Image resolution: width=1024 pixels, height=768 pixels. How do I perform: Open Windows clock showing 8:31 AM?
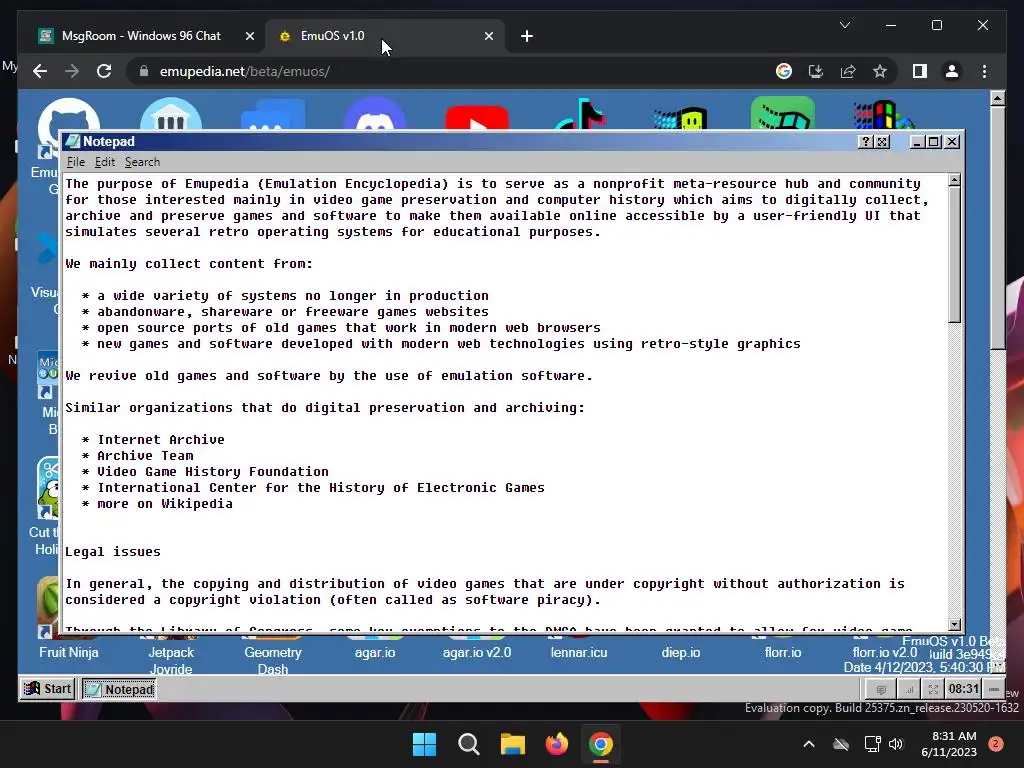(949, 744)
